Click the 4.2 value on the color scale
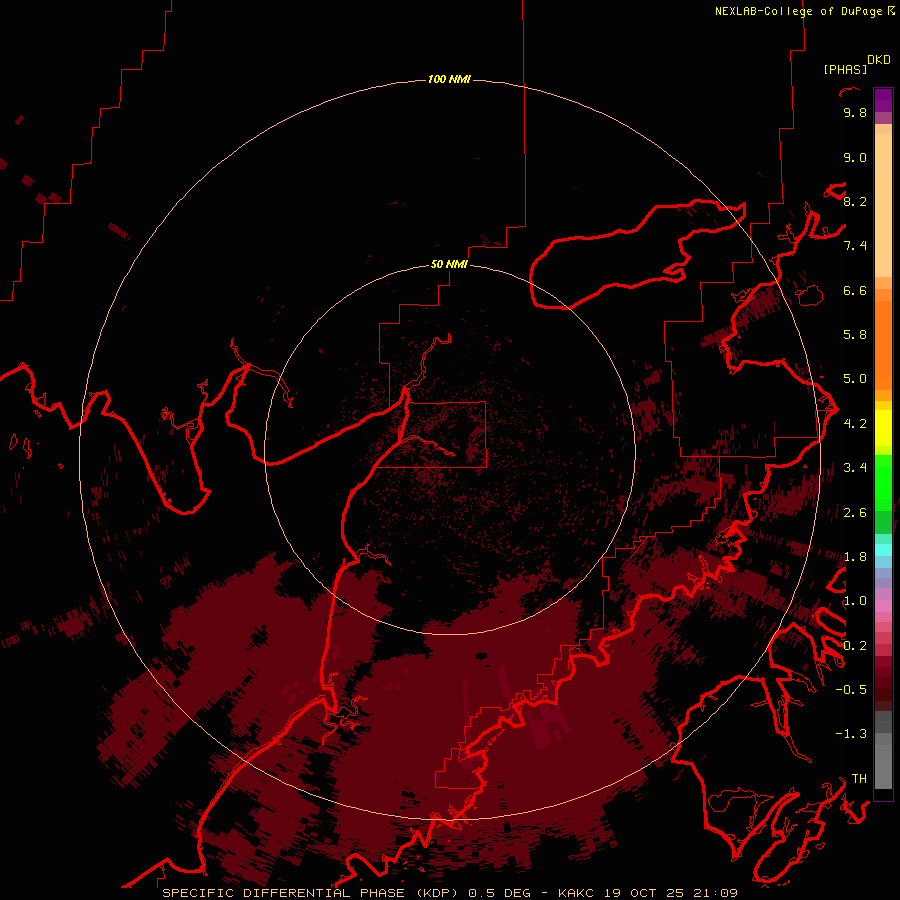 [855, 423]
